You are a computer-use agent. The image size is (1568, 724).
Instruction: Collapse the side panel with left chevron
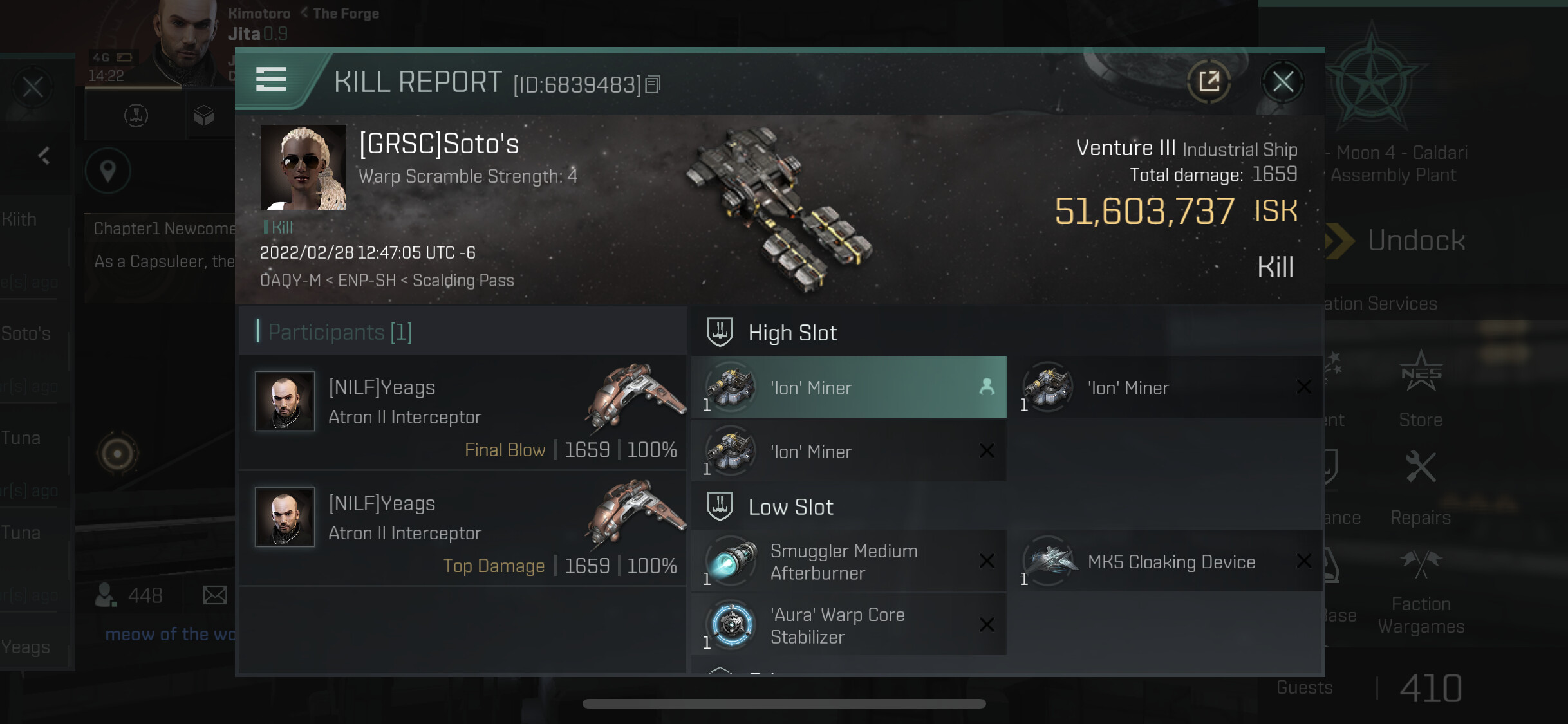44,155
